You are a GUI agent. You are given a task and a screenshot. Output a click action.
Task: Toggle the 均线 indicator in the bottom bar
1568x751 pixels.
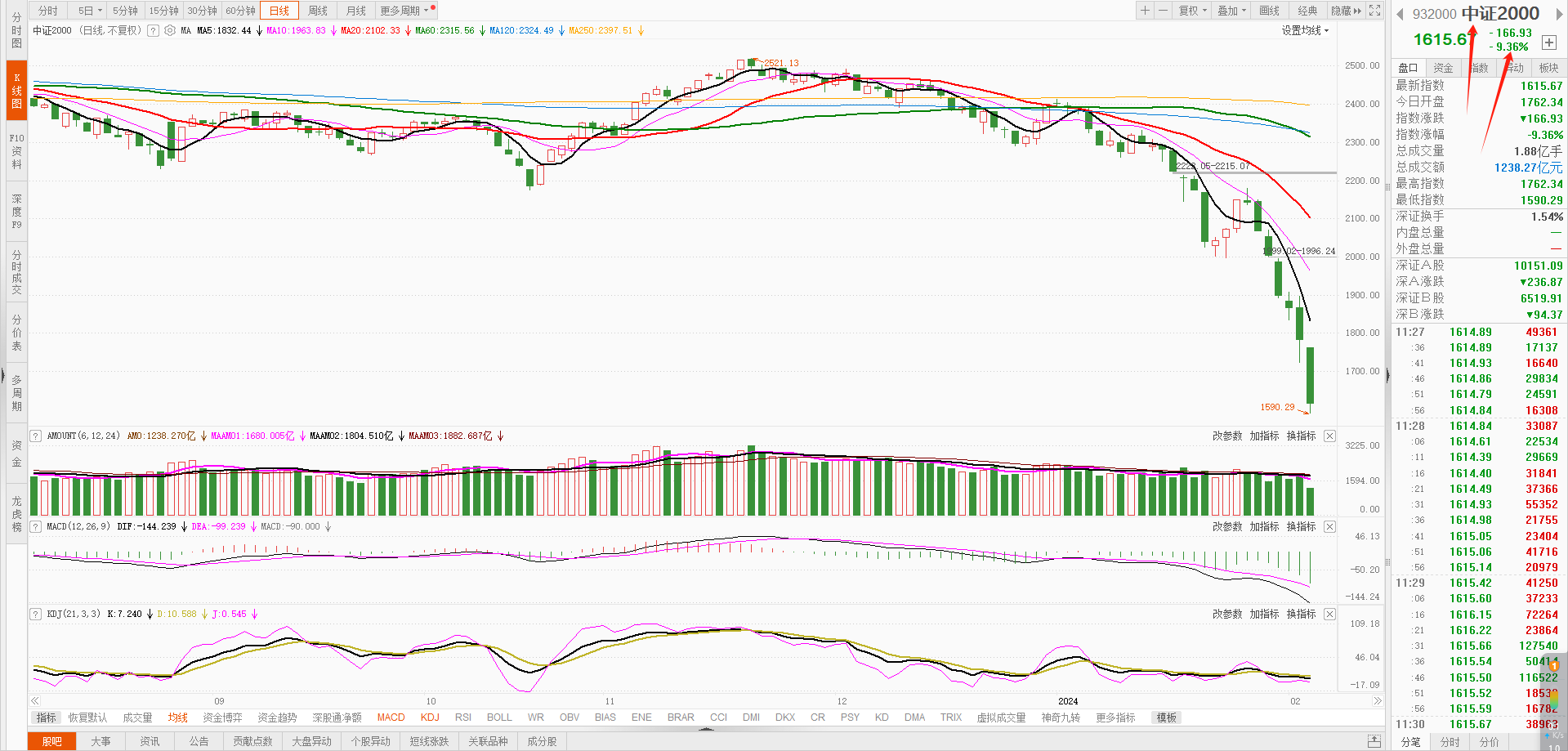(177, 717)
